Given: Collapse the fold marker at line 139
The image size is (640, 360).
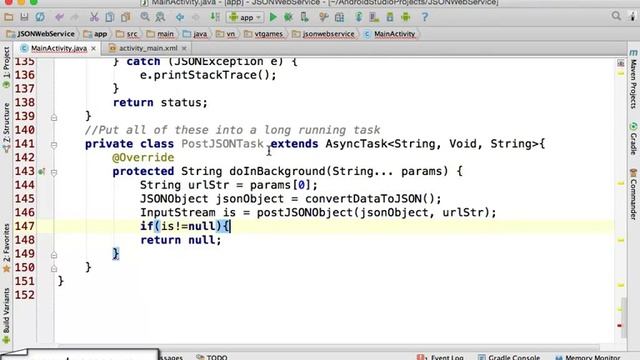Looking at the screenshot, I should tap(54, 118).
